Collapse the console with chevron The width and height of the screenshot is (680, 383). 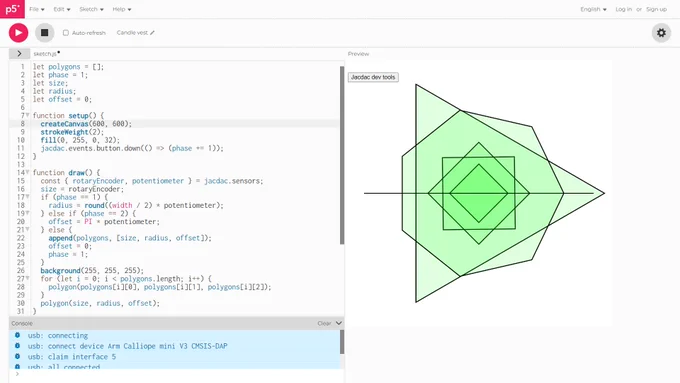click(x=339, y=323)
